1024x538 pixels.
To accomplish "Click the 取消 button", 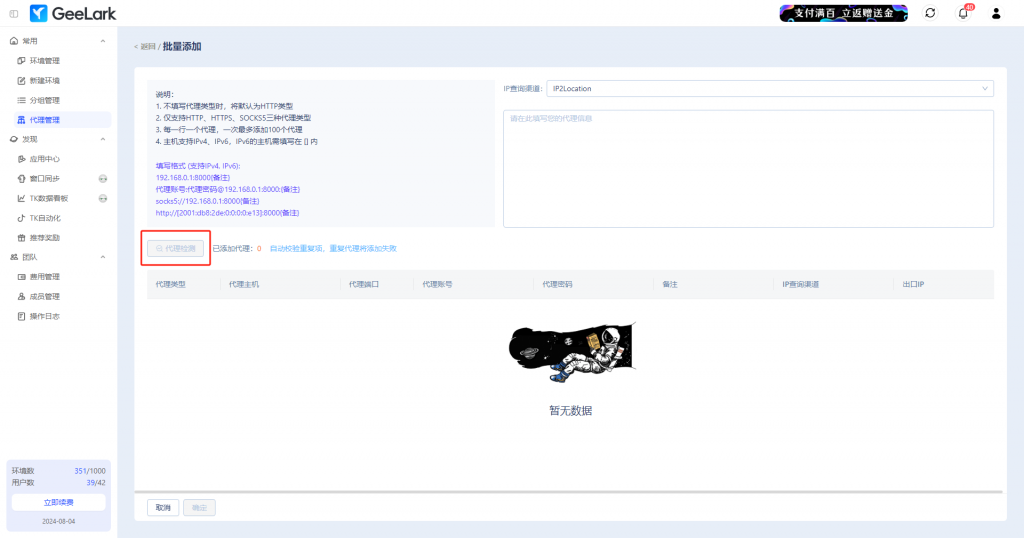I will point(163,508).
